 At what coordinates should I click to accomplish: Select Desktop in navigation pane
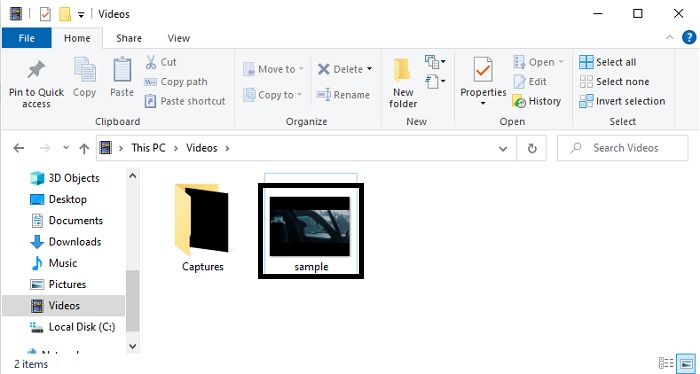point(58,199)
